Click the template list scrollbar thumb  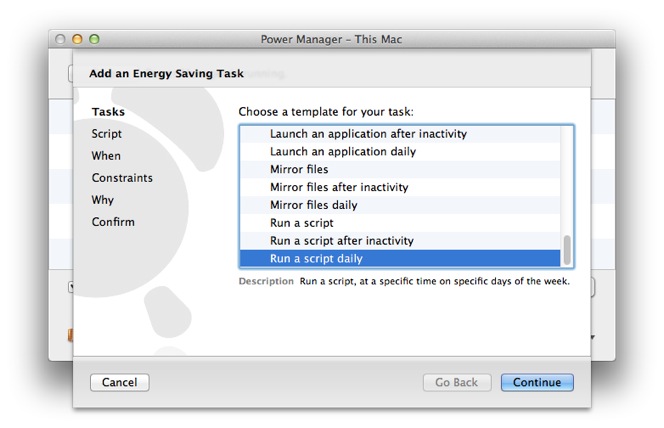(x=567, y=250)
